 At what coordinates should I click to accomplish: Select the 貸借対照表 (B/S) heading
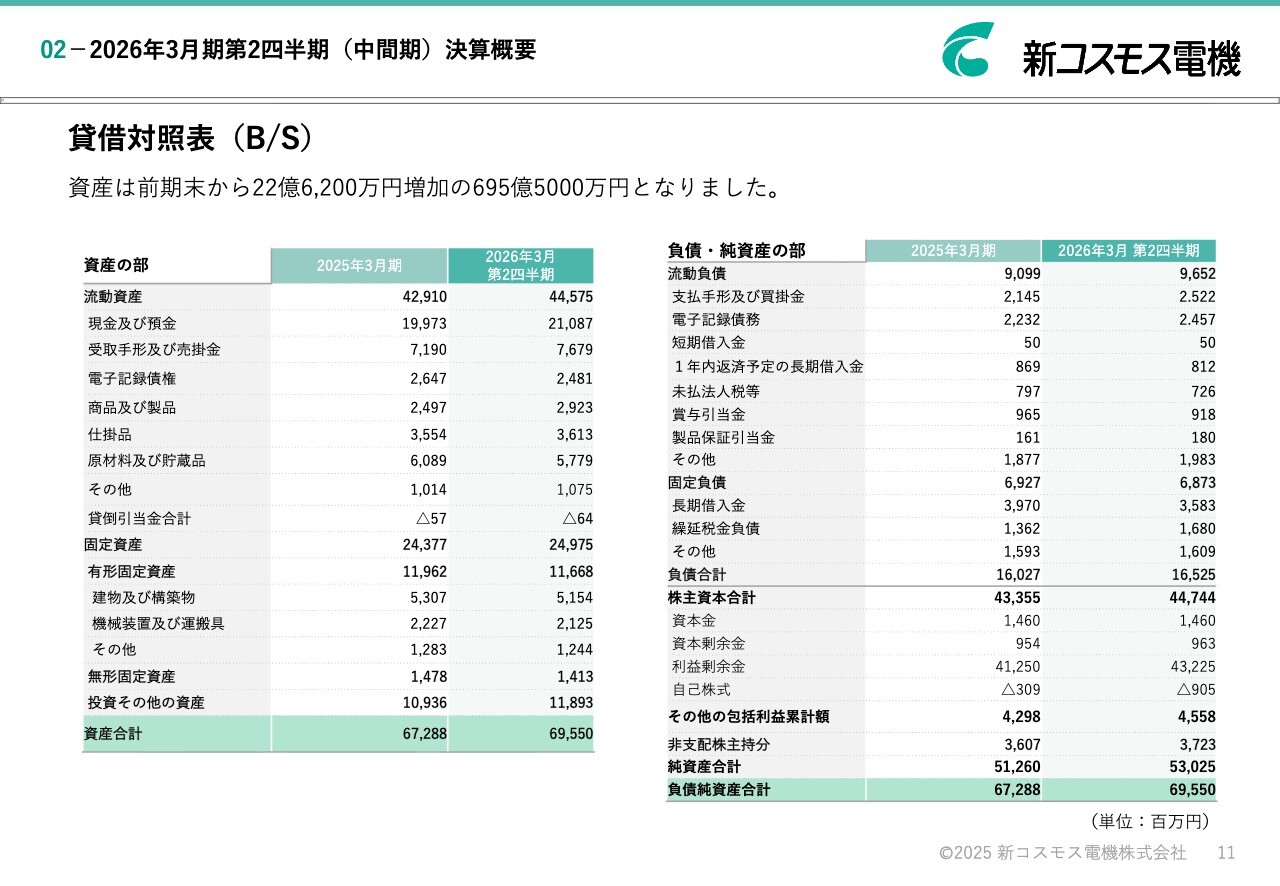[x=190, y=139]
